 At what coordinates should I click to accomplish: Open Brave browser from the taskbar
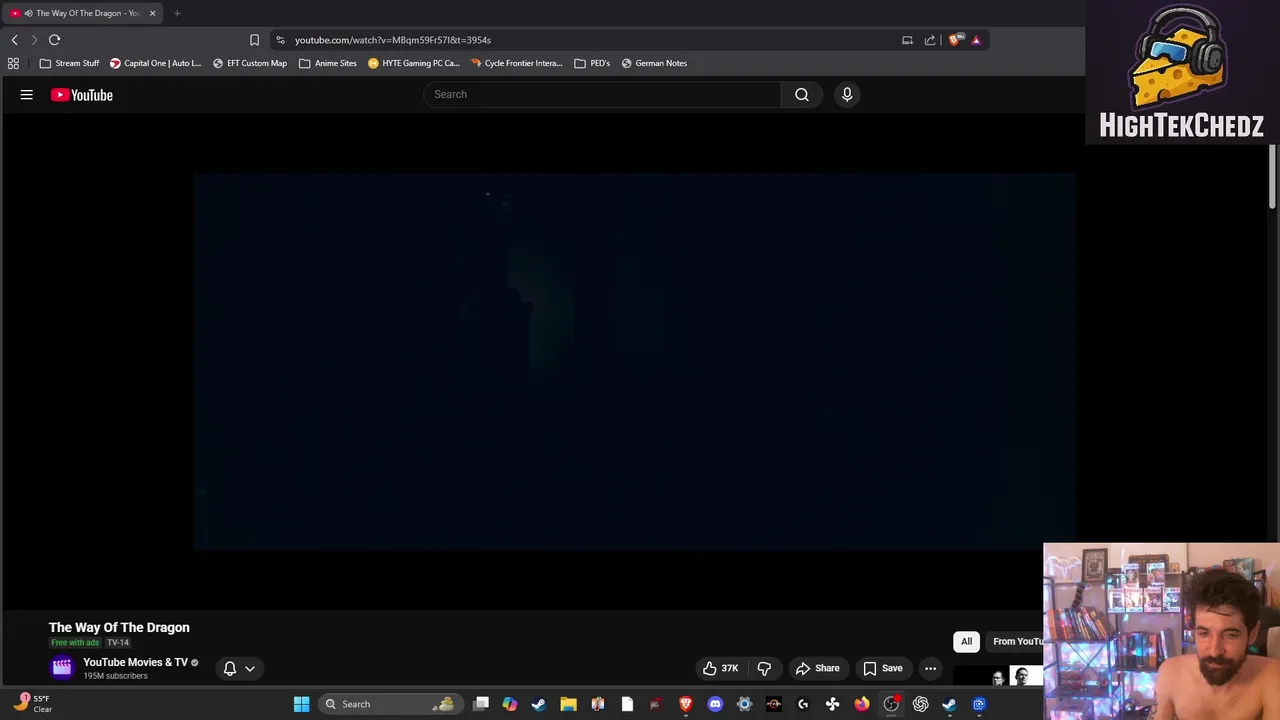tap(685, 704)
